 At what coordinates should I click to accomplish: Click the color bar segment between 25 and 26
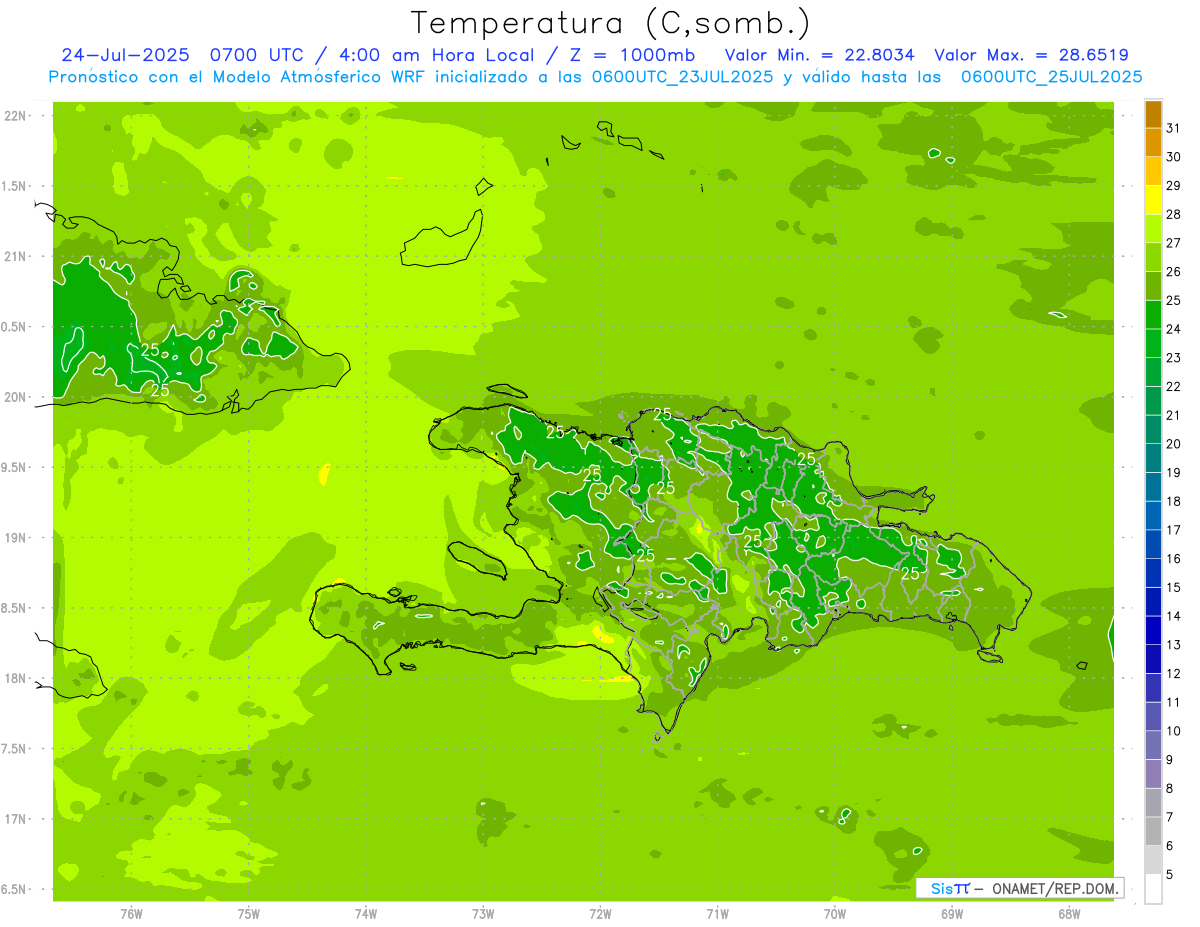pos(1153,286)
